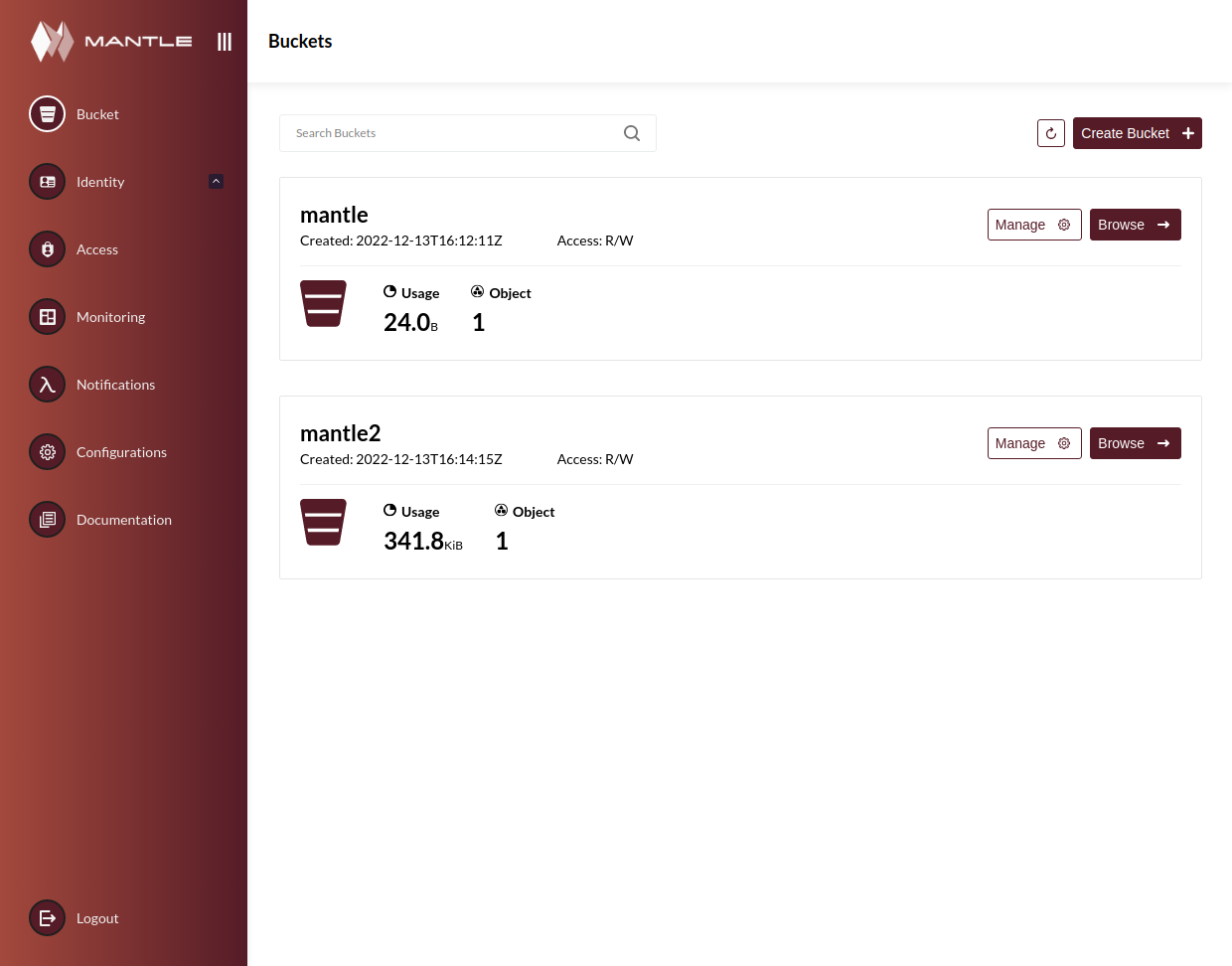Click Access: R/W text for mantle2
The height and width of the screenshot is (966, 1232).
point(595,459)
